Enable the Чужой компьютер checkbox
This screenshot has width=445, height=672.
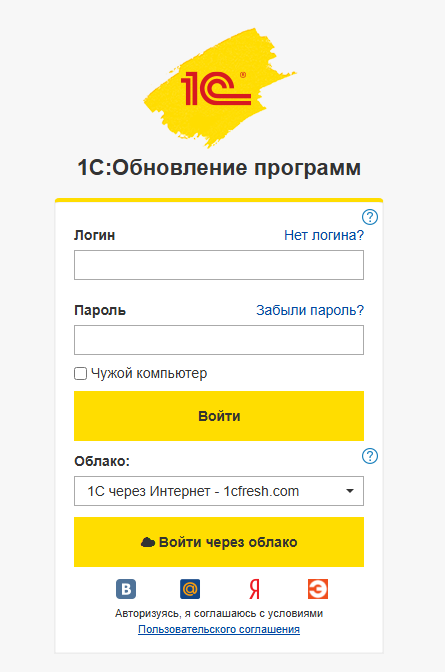[81, 373]
